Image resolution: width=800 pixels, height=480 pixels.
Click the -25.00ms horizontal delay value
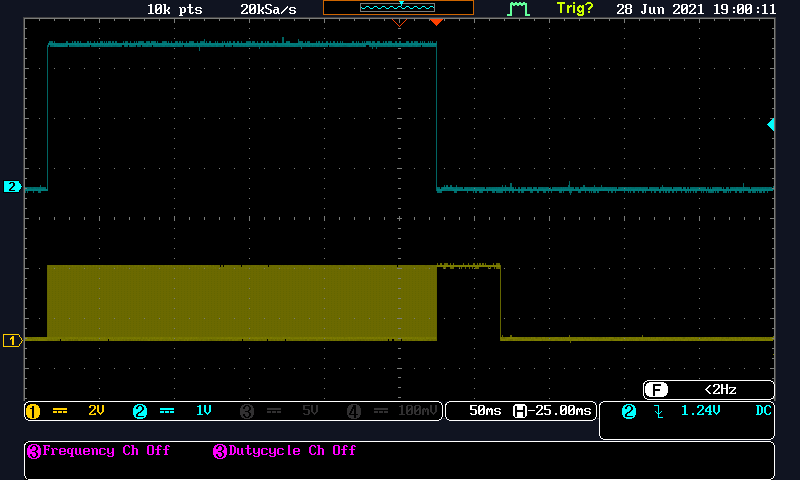pos(560,411)
